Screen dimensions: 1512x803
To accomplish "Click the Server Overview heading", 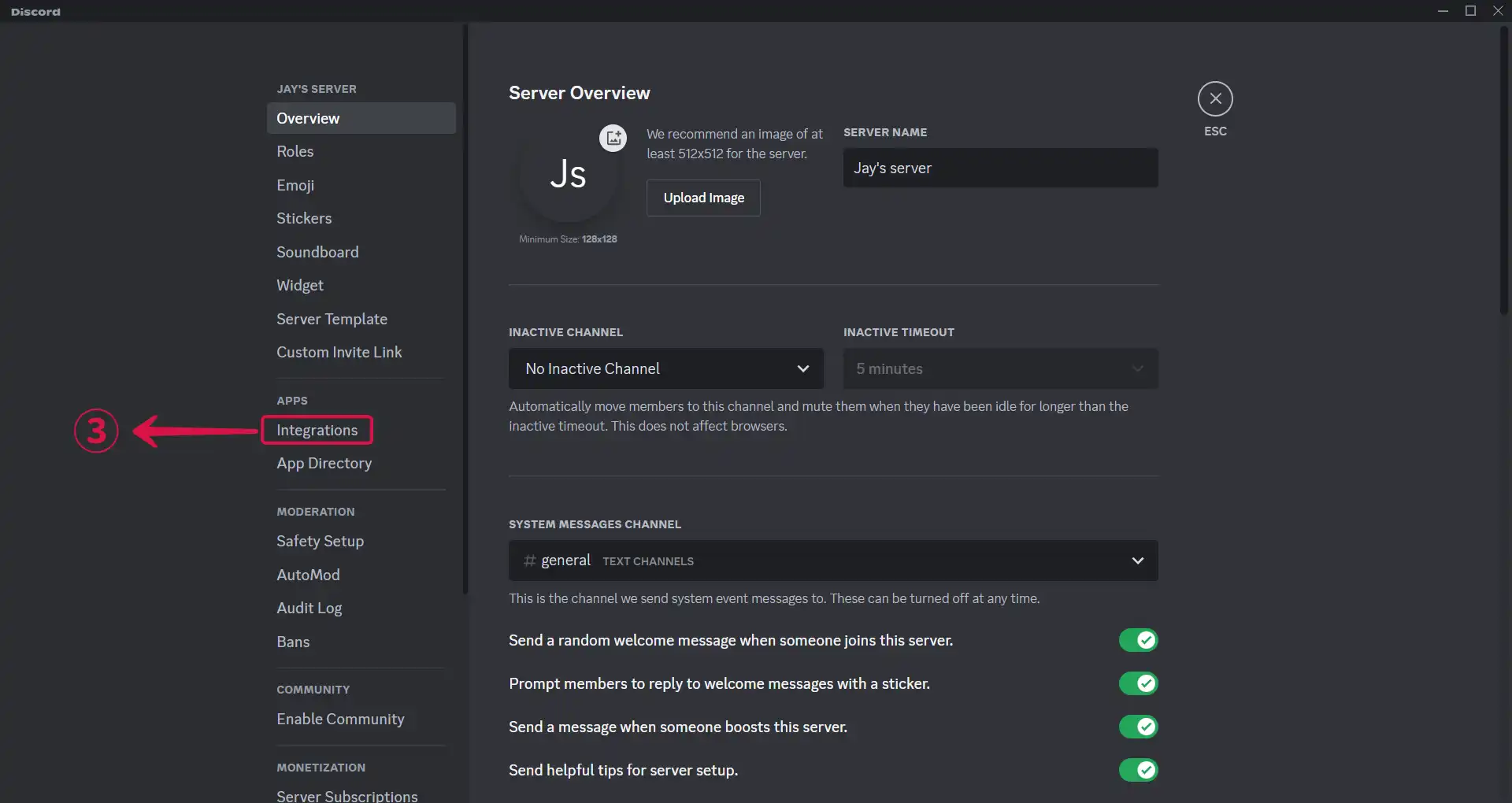I will point(579,93).
